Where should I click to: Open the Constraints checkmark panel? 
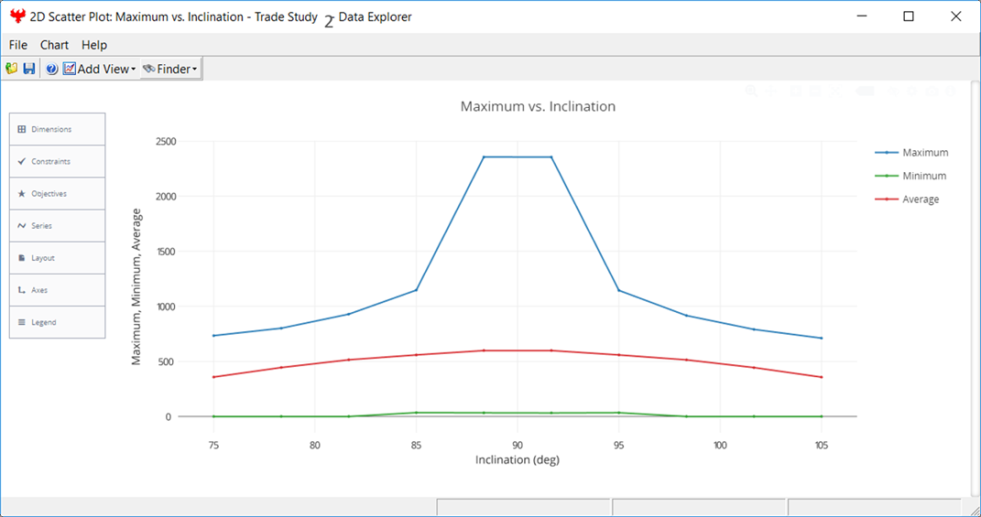tap(57, 161)
